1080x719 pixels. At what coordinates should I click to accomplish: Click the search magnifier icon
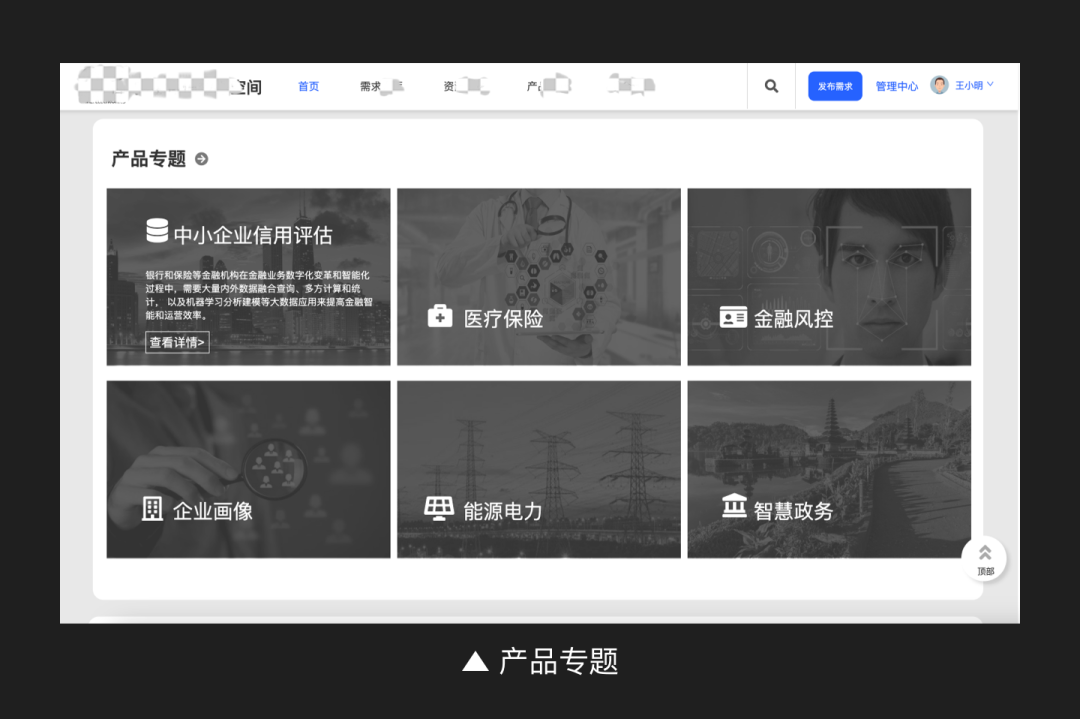[x=771, y=86]
